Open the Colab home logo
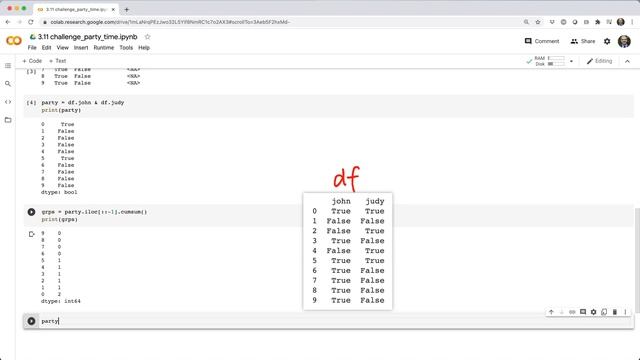This screenshot has width=640, height=360. pos(13,41)
